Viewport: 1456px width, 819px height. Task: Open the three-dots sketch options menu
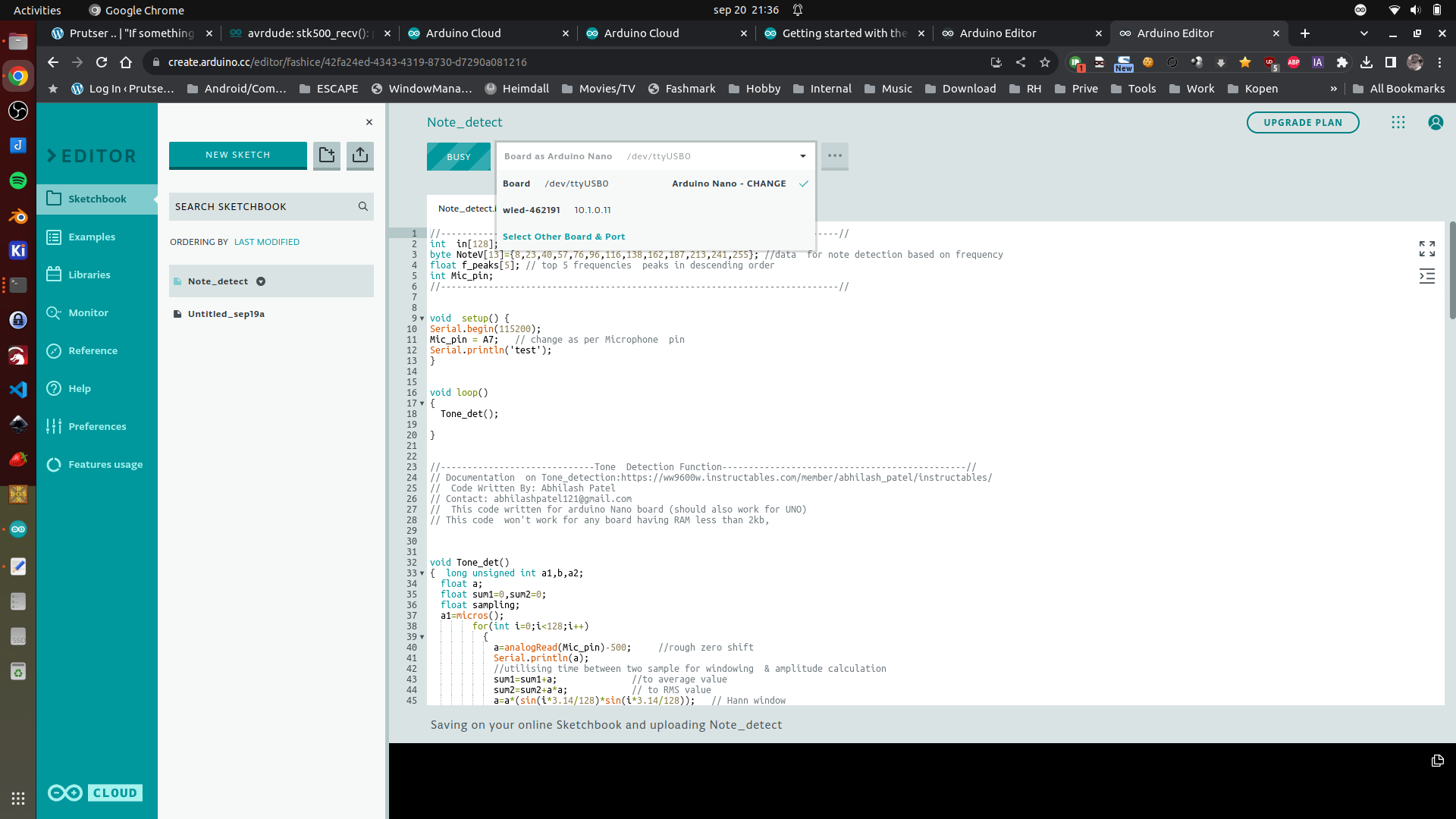point(835,156)
